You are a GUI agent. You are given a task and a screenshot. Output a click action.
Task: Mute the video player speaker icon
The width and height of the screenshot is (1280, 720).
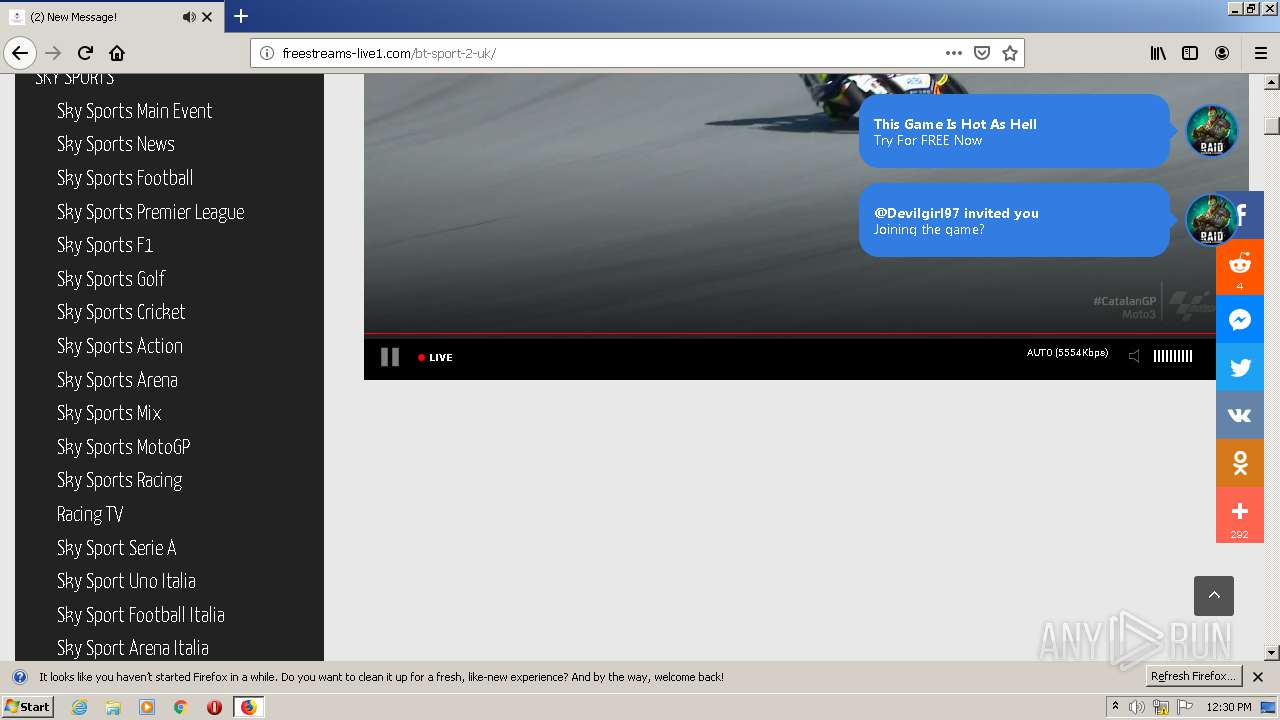click(1134, 356)
